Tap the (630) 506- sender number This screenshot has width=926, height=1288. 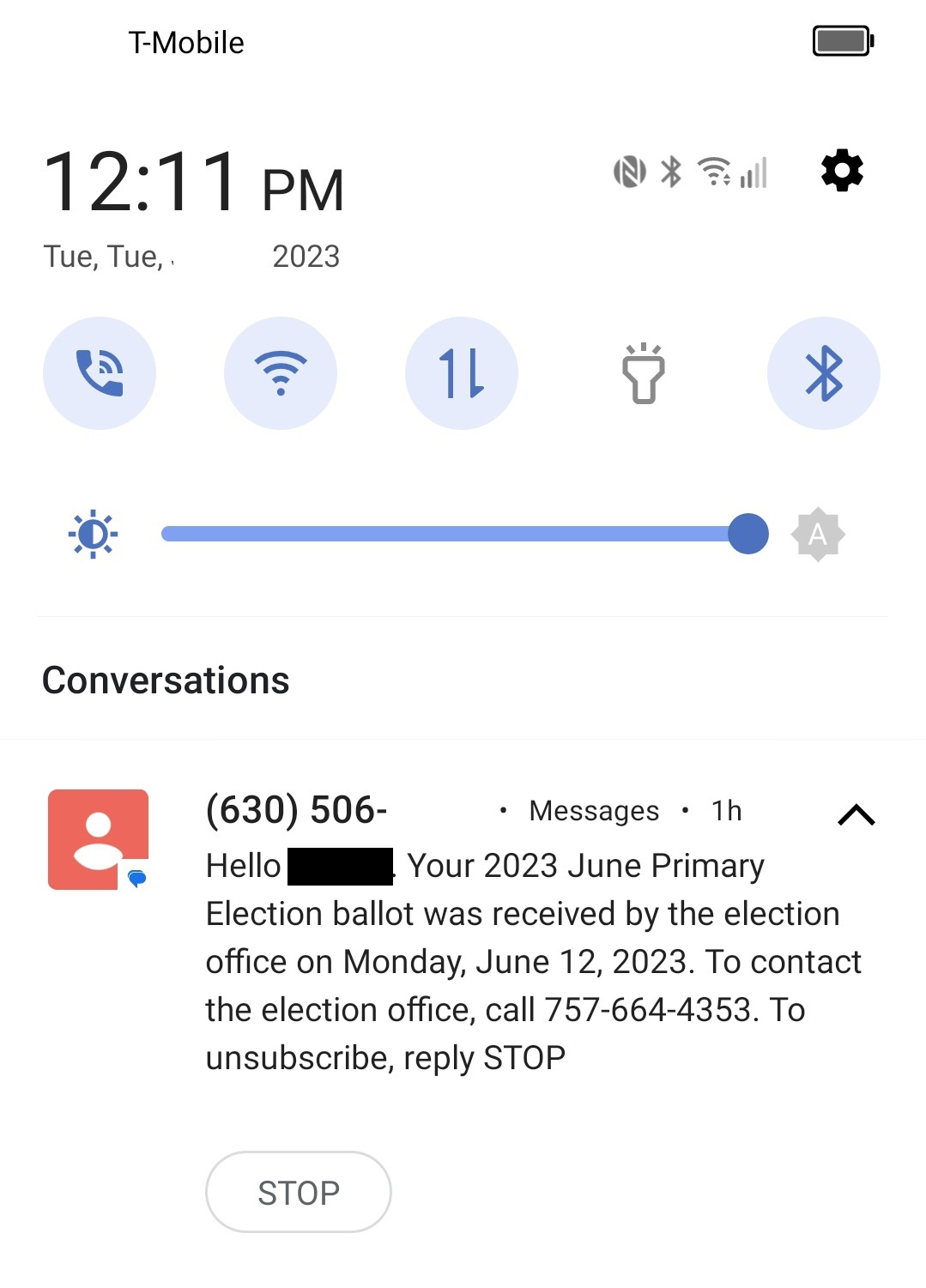pos(297,810)
